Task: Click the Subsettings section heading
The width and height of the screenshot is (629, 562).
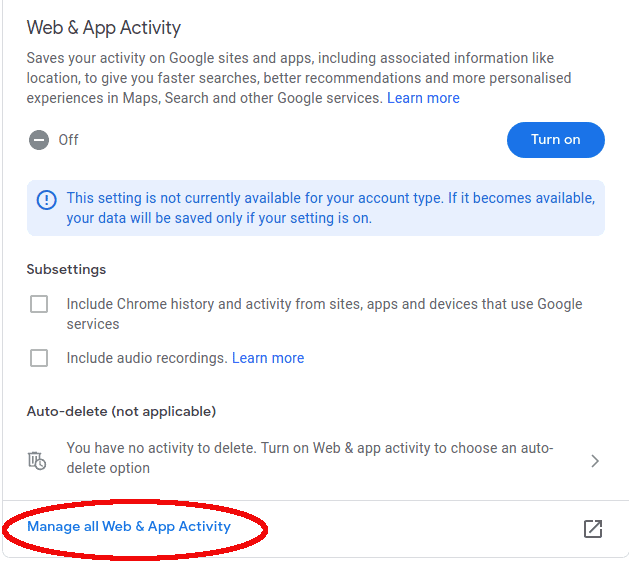Action: coord(66,269)
